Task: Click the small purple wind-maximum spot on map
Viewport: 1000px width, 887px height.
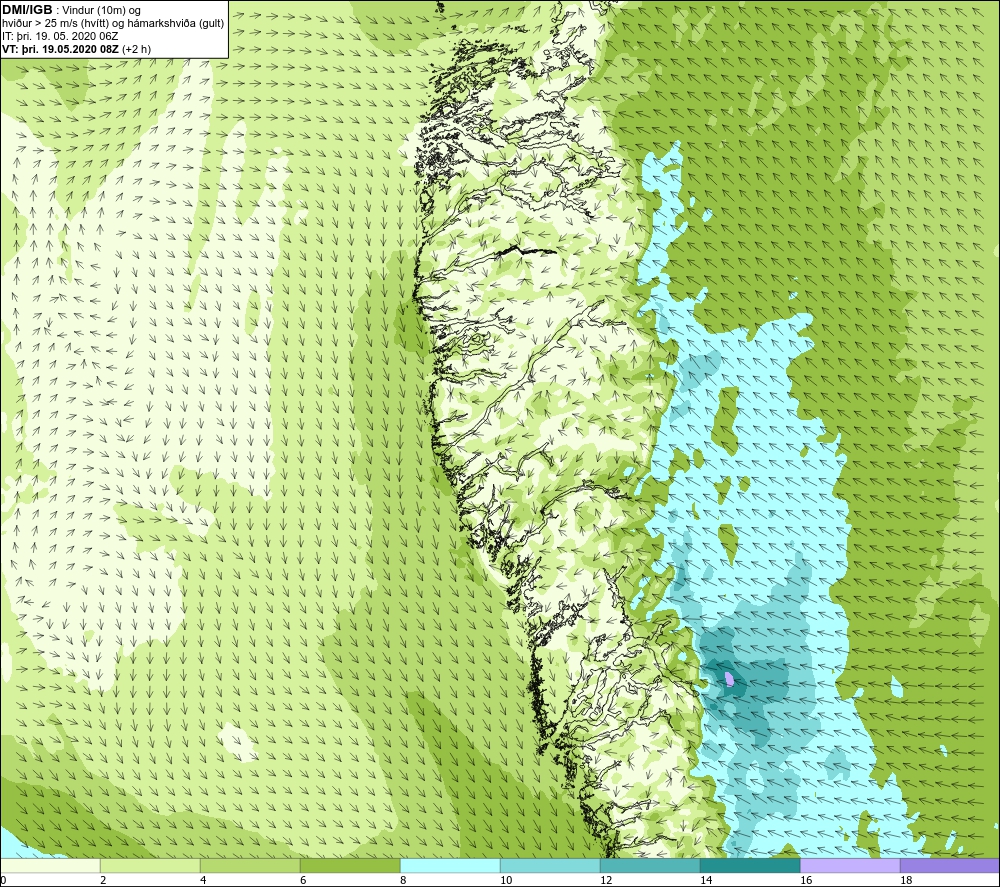Action: coord(730,679)
